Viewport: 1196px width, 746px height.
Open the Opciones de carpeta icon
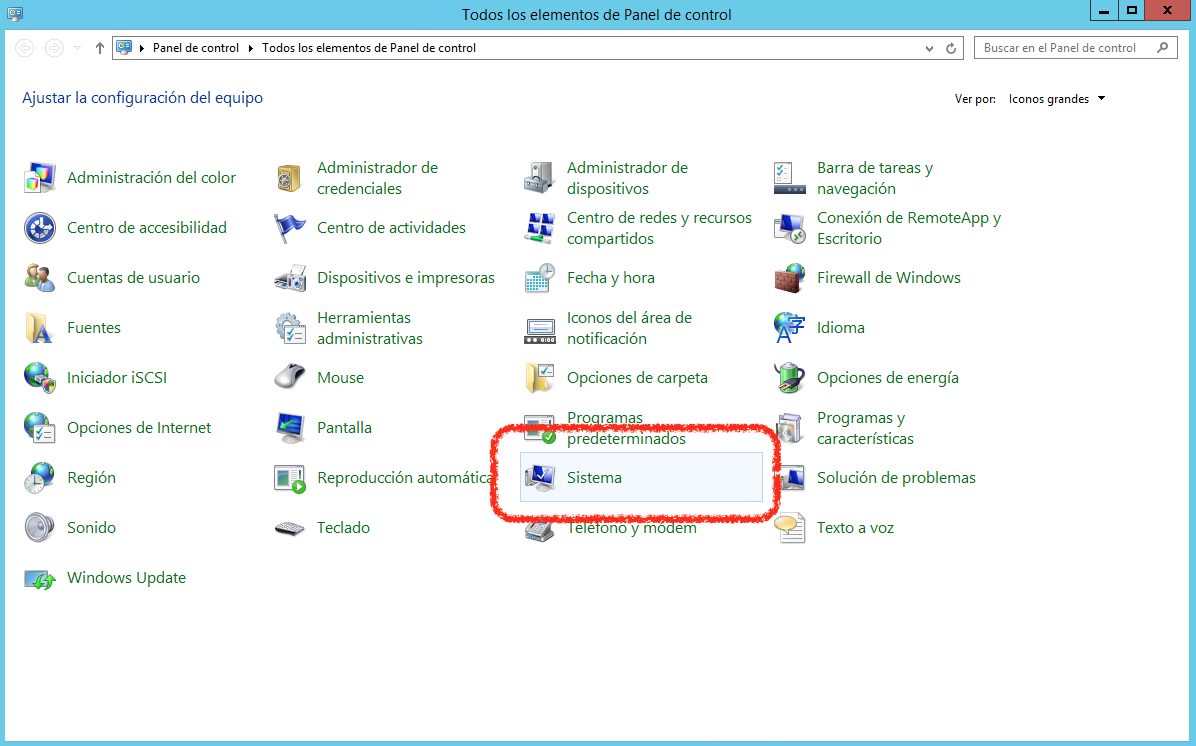pos(539,378)
